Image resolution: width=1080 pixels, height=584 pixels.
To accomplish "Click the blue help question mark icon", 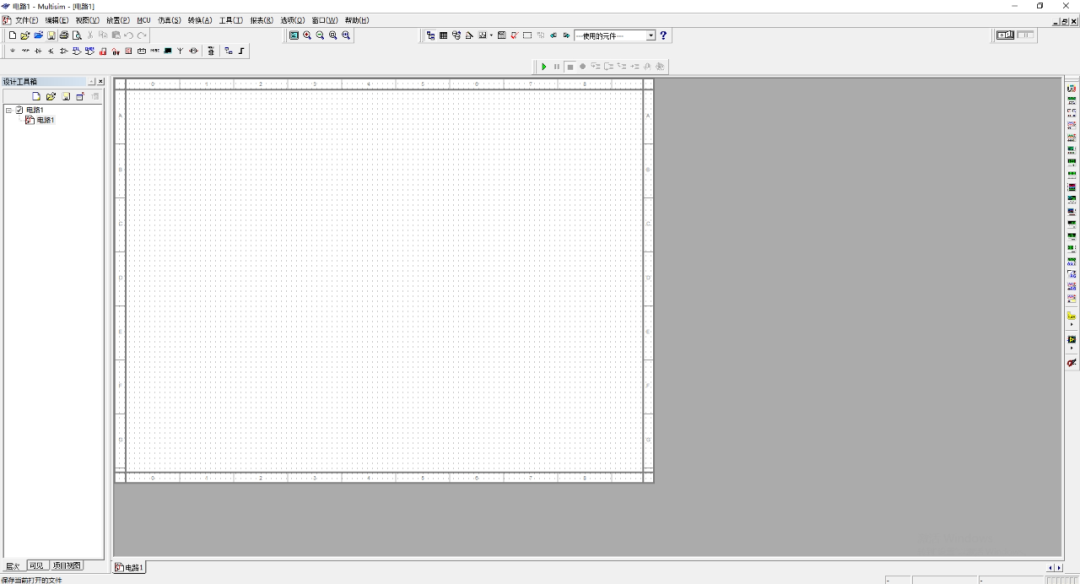I will tap(663, 35).
